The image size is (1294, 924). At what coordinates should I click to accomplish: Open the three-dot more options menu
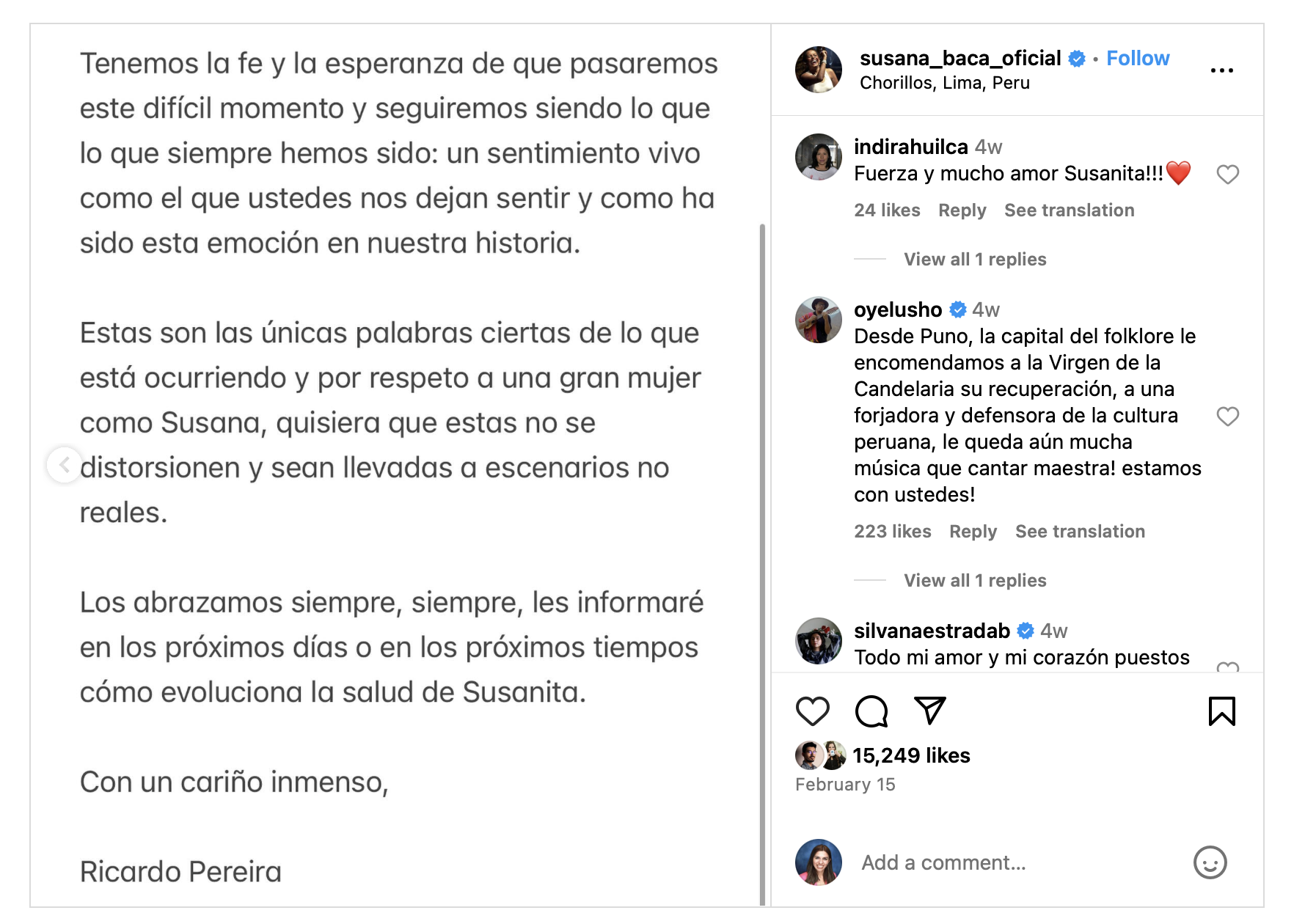pos(1221,70)
